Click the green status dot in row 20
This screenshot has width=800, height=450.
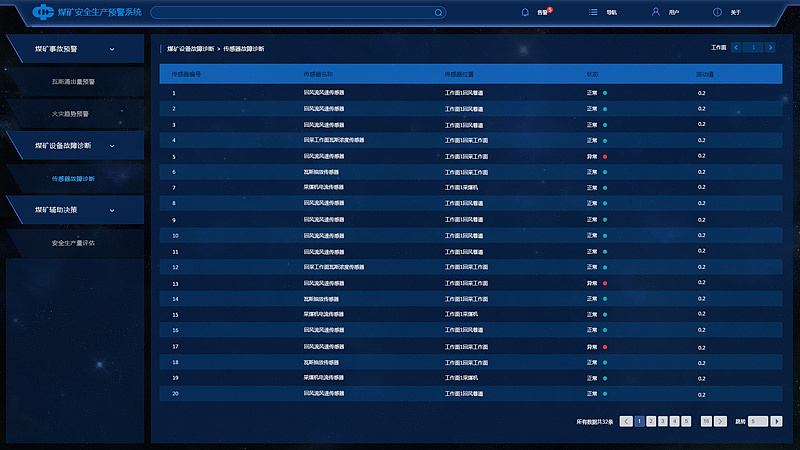pyautogui.click(x=605, y=394)
